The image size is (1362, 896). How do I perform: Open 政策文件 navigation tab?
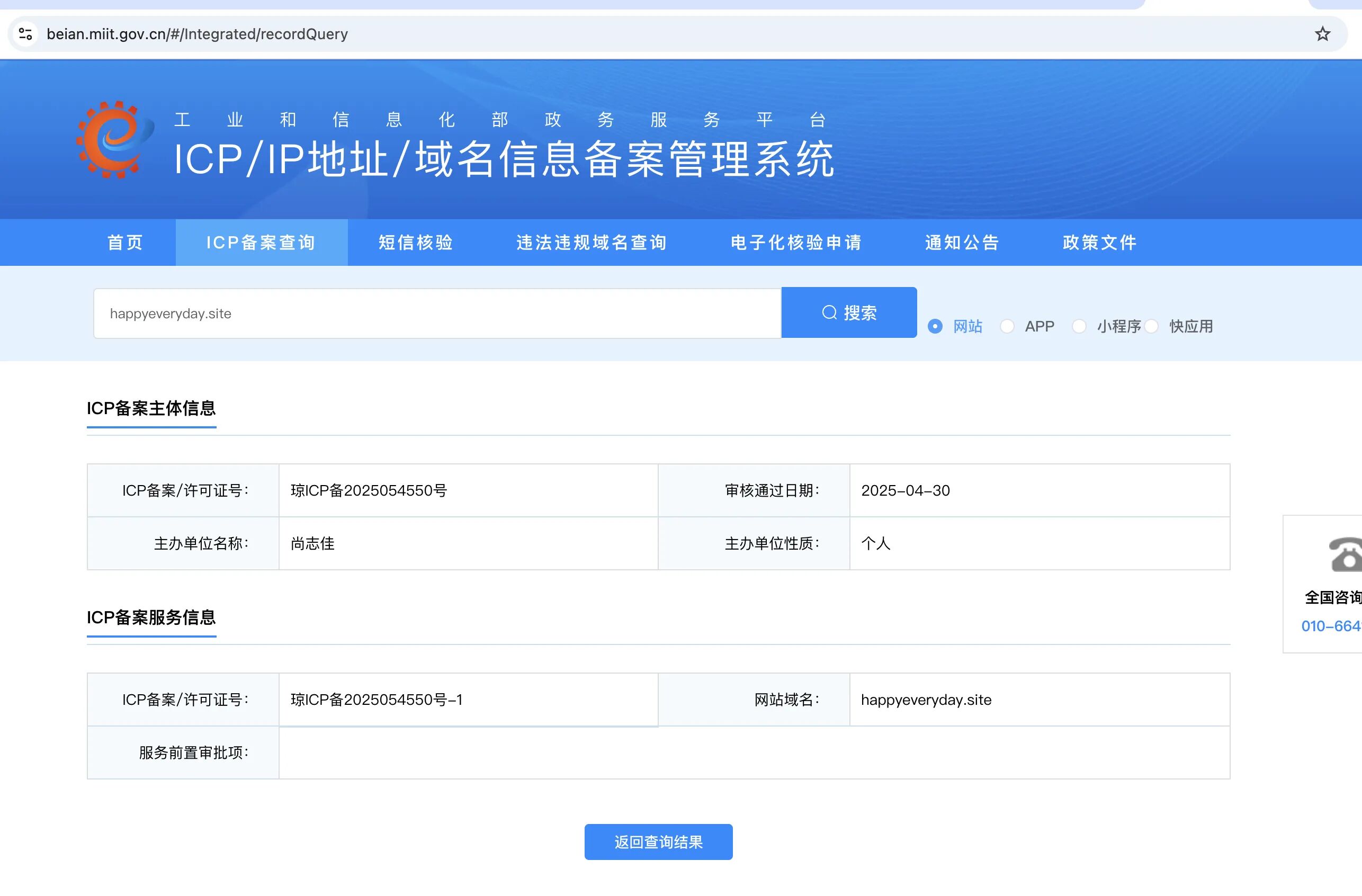pyautogui.click(x=1099, y=243)
